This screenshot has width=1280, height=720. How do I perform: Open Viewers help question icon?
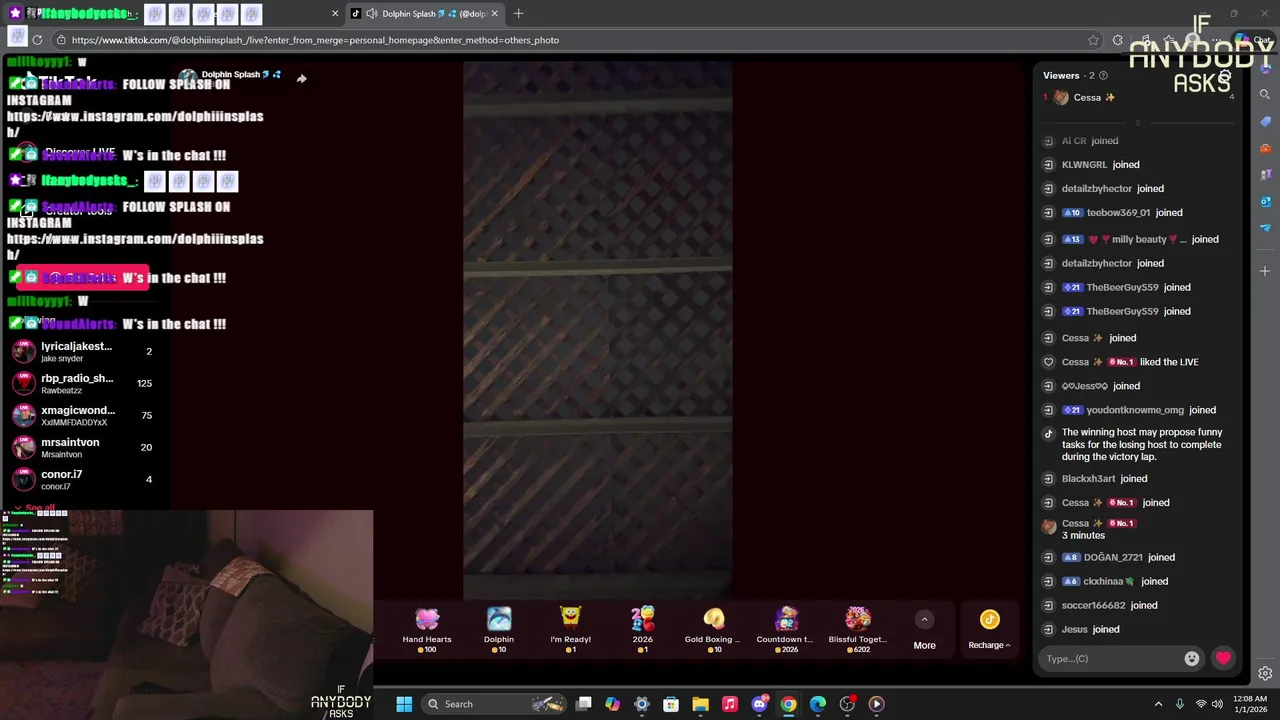1103,75
